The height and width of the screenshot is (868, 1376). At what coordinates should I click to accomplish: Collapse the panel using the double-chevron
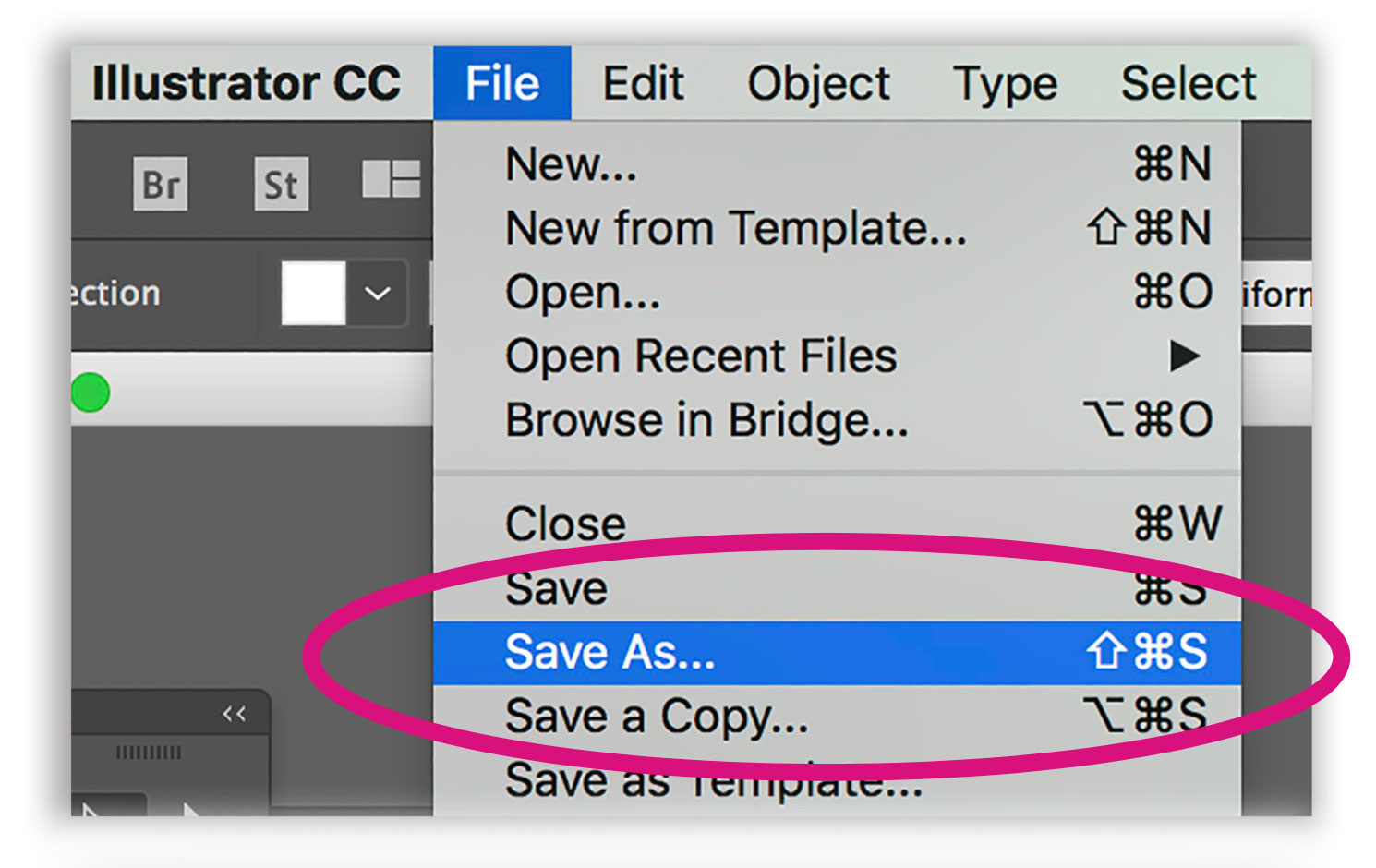234,713
